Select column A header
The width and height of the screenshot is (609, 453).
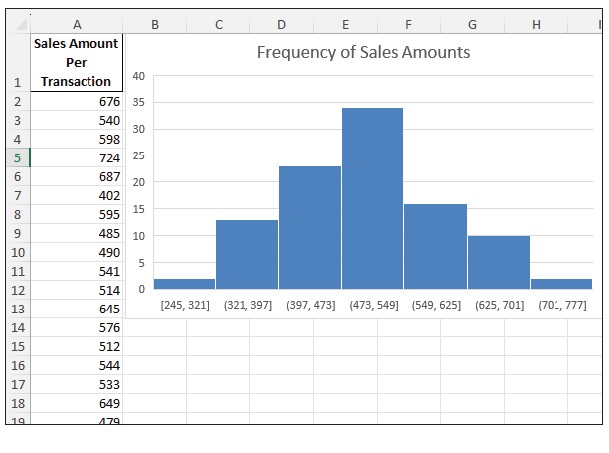77,24
